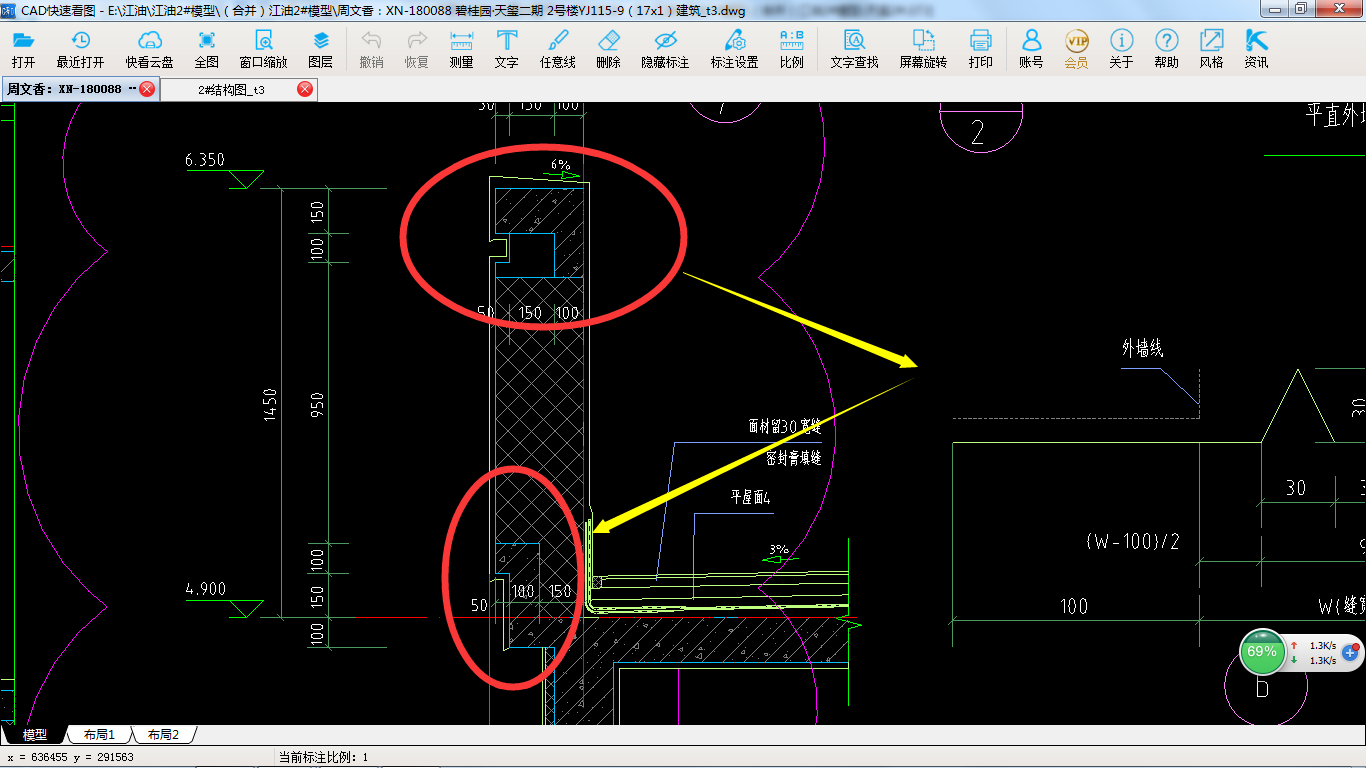Open the 最近打开 recent files list
The height and width of the screenshot is (768, 1366).
80,49
